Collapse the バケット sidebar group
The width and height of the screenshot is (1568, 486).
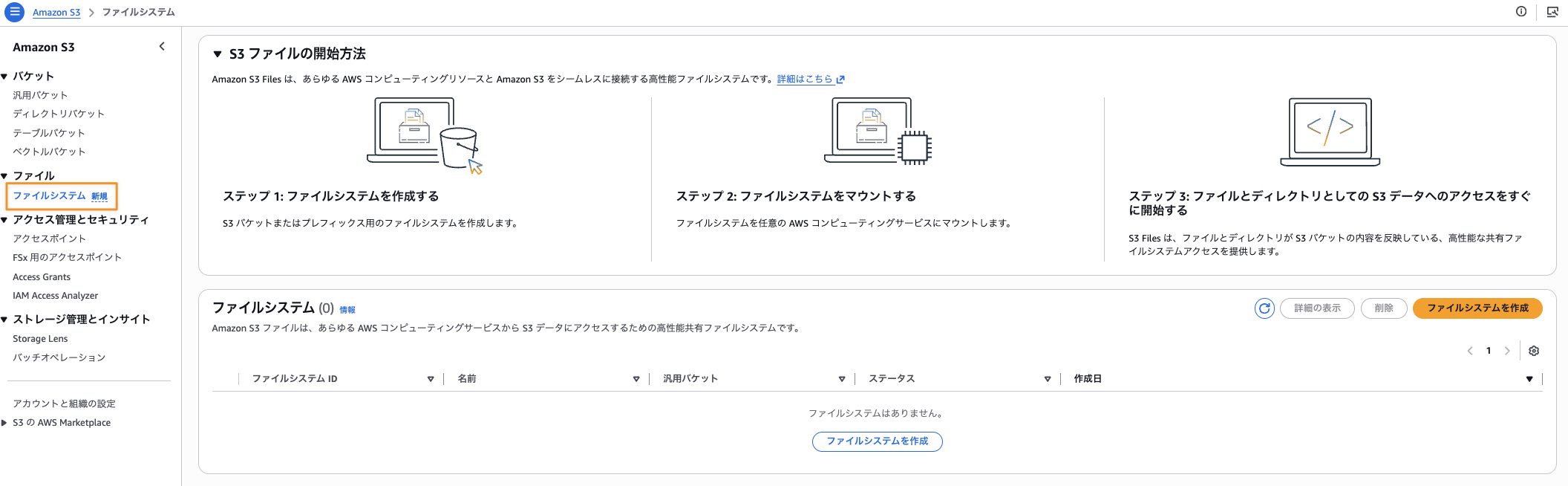(4, 77)
